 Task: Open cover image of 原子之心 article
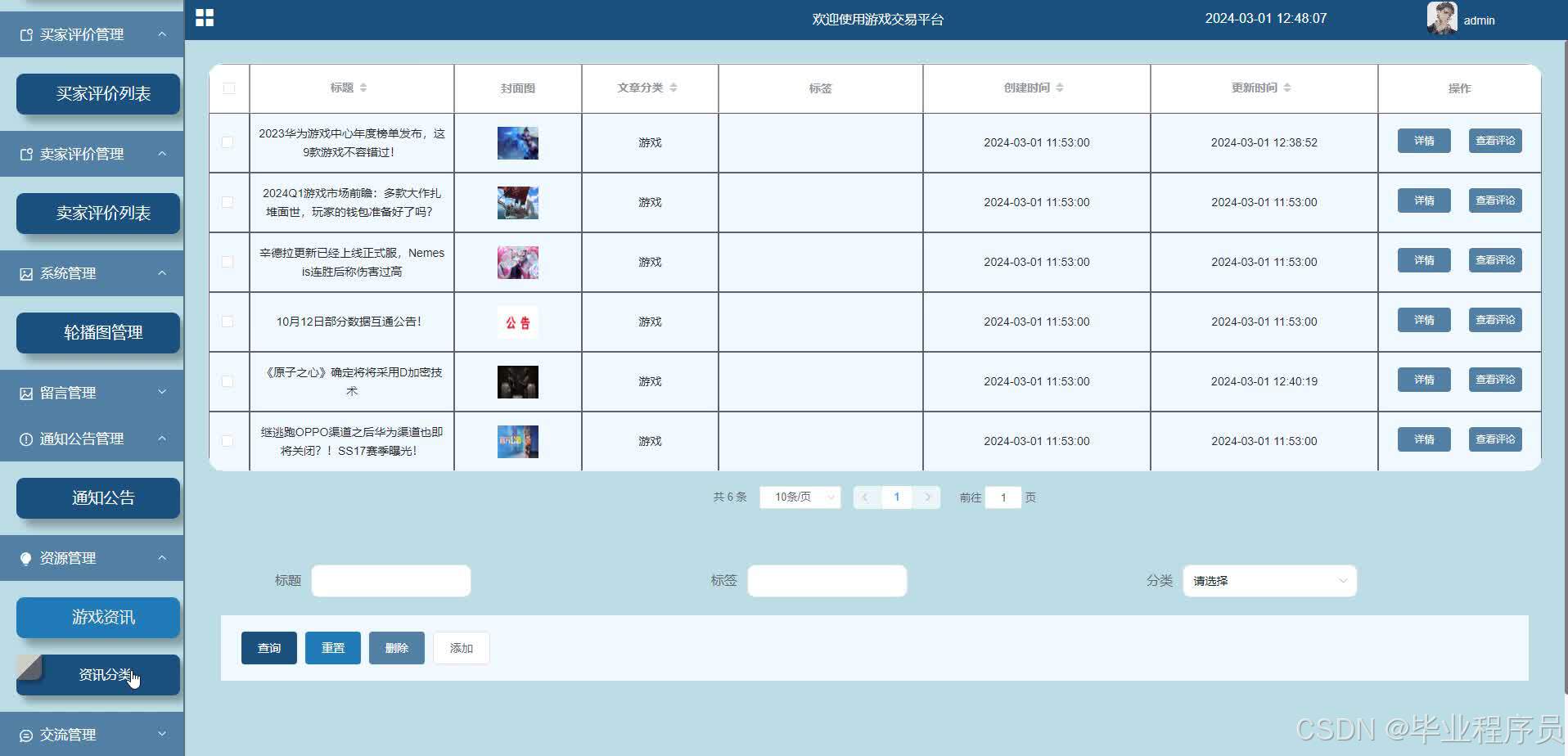point(518,382)
